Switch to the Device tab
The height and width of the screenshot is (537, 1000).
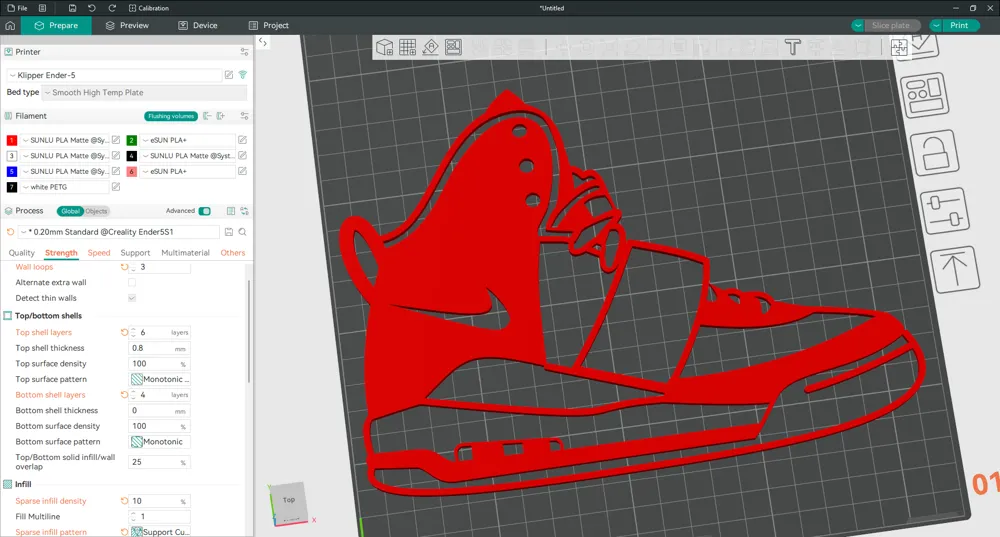(x=198, y=26)
